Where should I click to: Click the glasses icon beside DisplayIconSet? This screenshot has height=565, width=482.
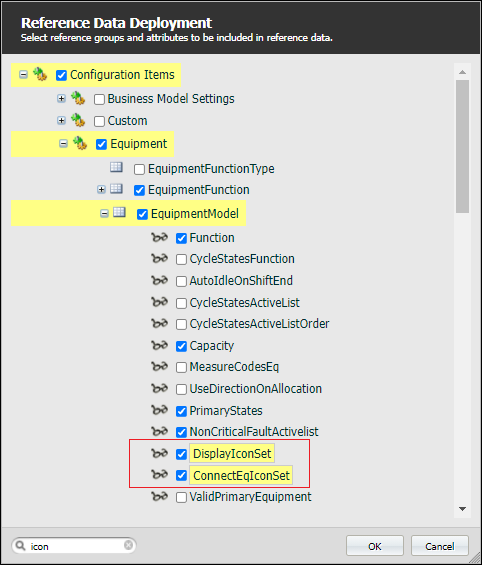(159, 453)
